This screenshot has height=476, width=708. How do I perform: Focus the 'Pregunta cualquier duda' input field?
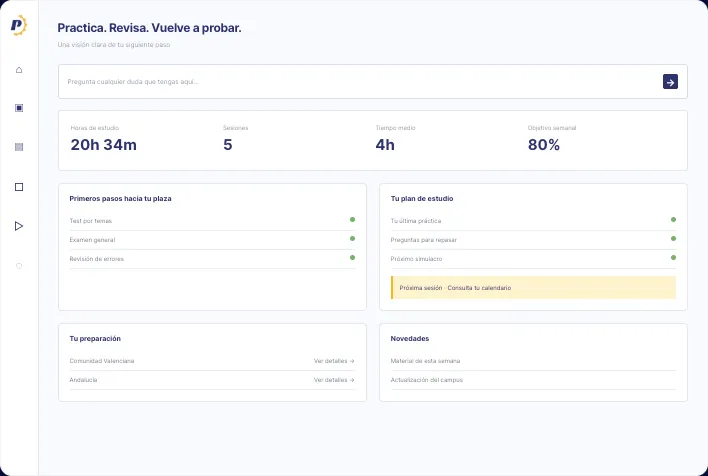[373, 82]
